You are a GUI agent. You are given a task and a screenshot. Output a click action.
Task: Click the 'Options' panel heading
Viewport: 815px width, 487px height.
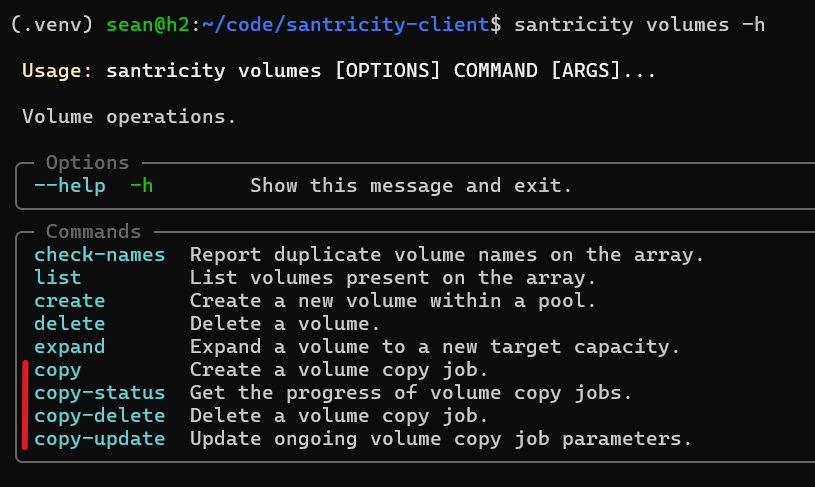[x=87, y=163]
